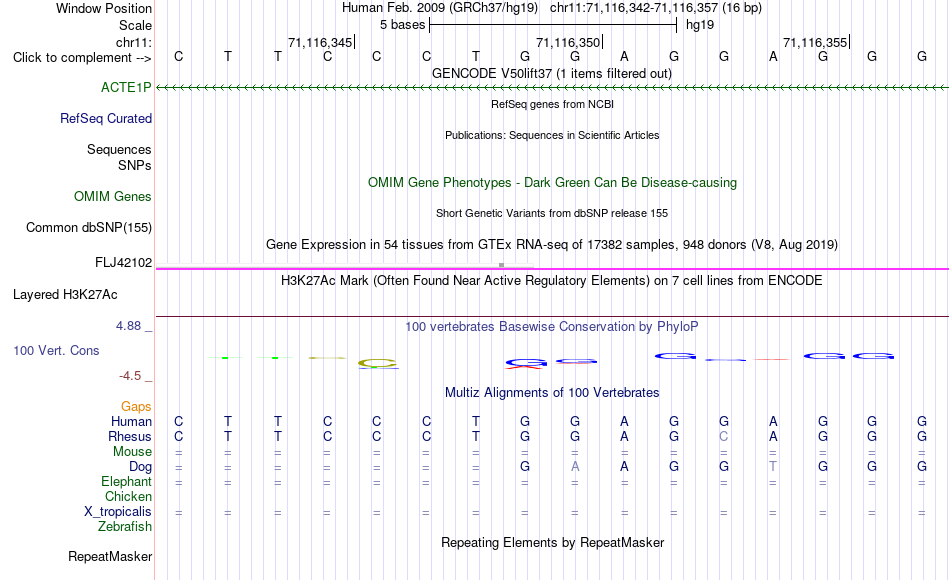Open the 'RefSeq genes from NCBI' title

click(552, 104)
